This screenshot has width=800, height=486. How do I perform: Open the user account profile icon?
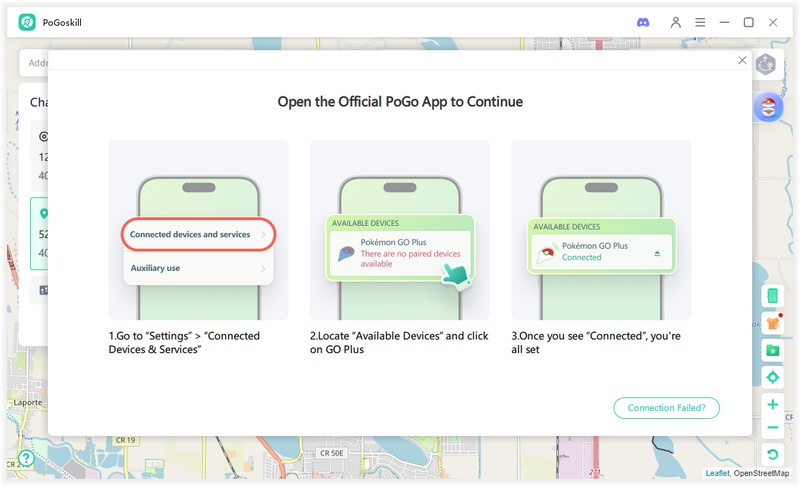[676, 22]
